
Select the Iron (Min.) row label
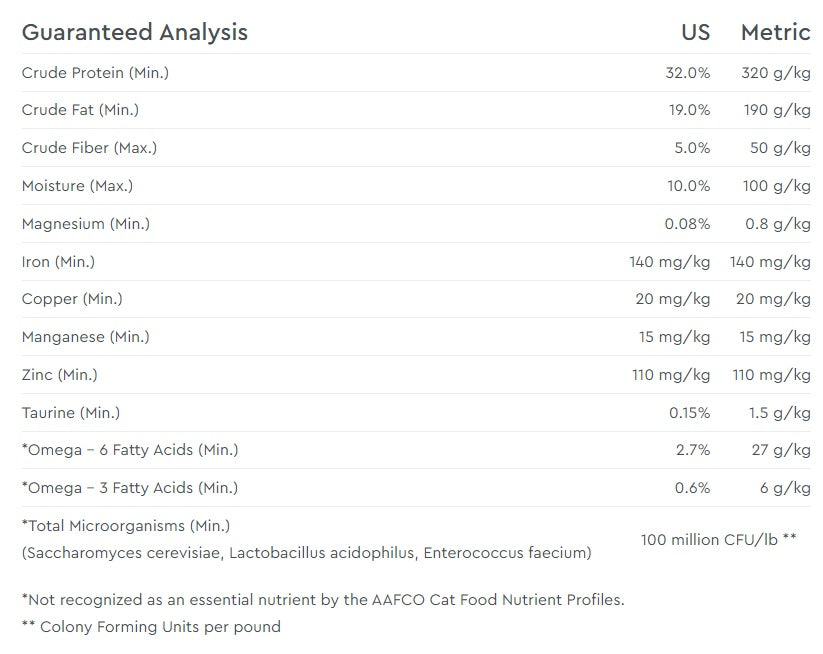[x=58, y=262]
